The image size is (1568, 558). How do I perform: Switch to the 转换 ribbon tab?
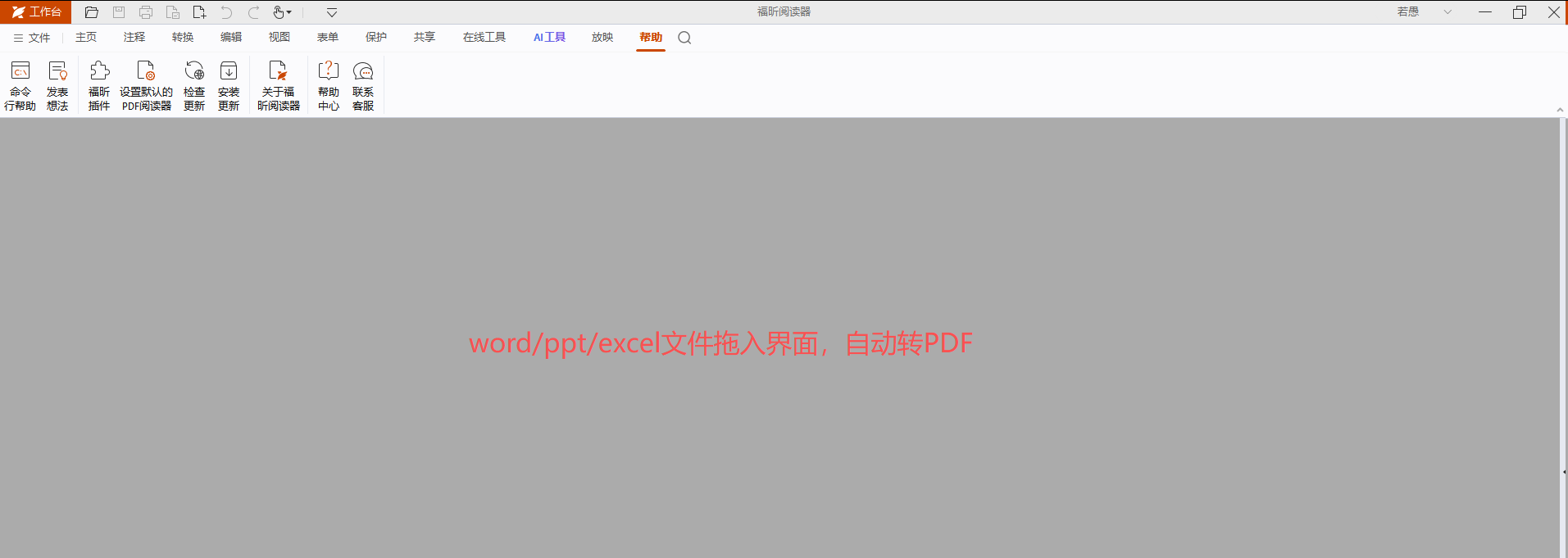coord(183,37)
